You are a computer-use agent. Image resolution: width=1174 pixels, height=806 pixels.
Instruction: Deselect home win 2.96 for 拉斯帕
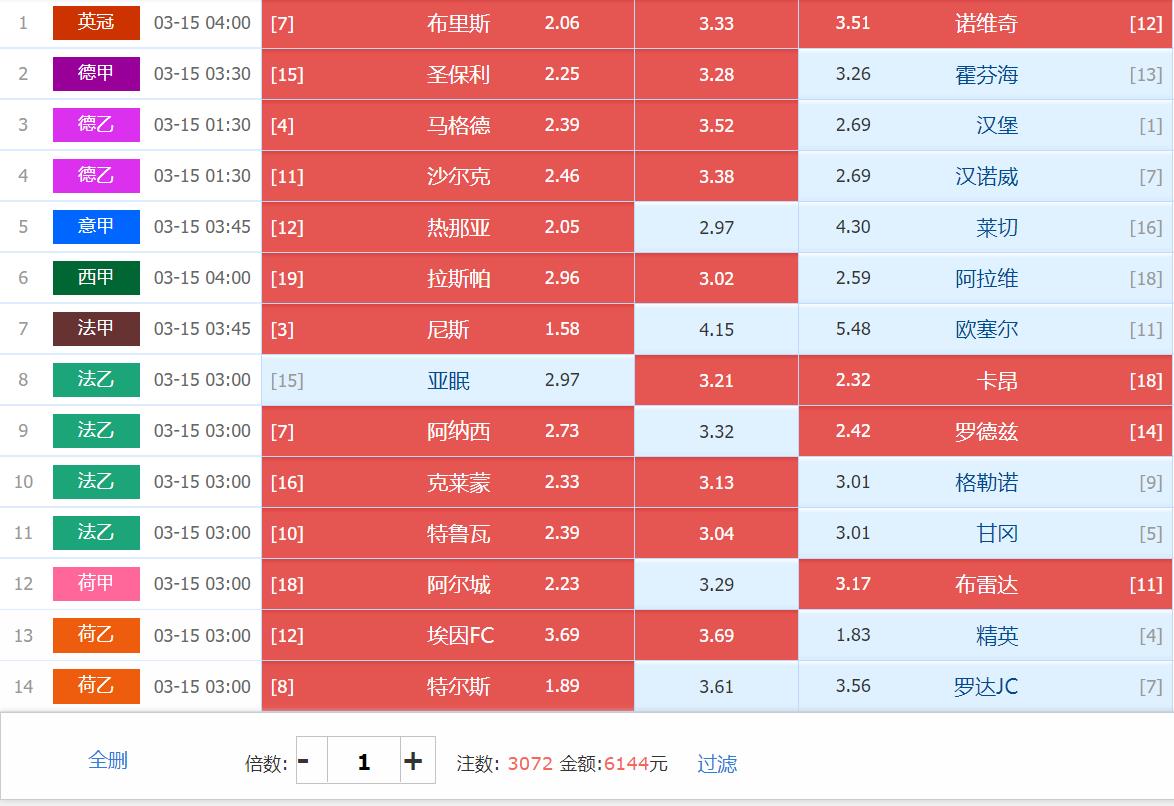tap(448, 278)
